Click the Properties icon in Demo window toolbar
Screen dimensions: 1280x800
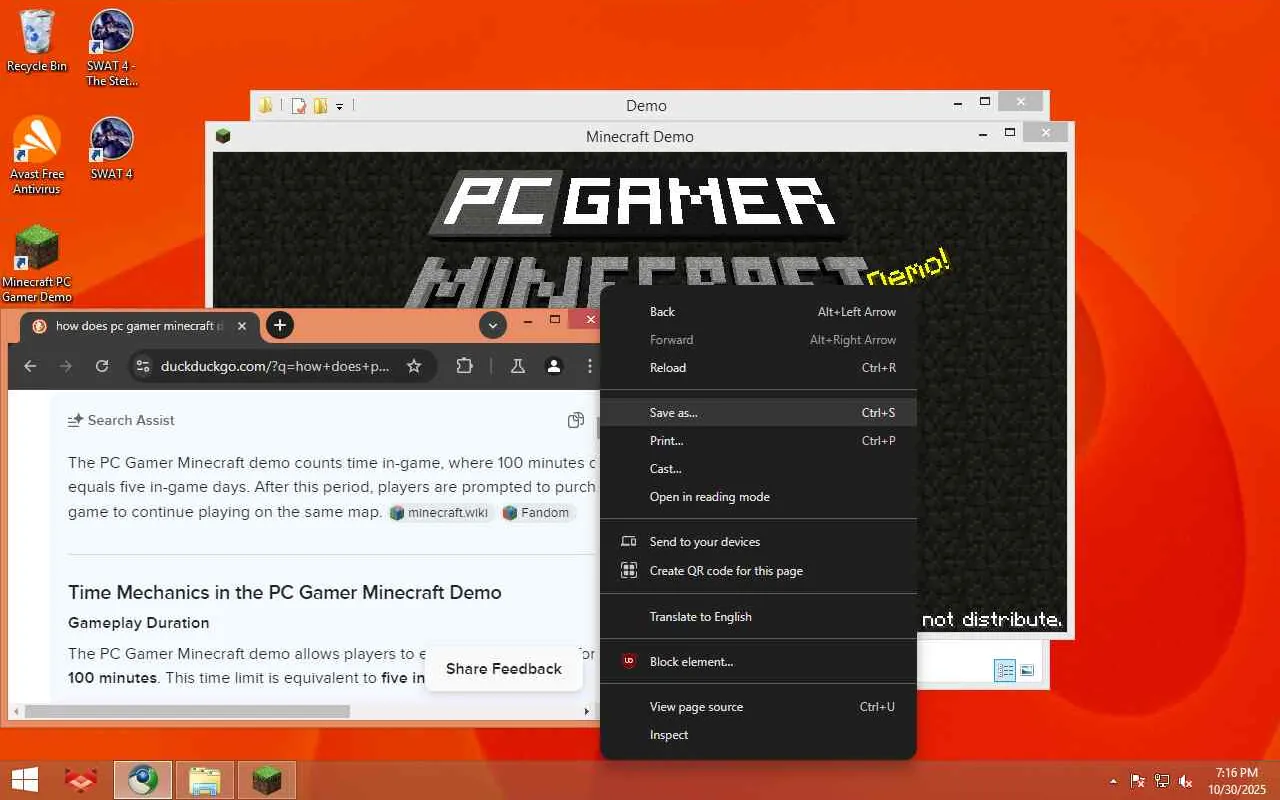tap(298, 105)
